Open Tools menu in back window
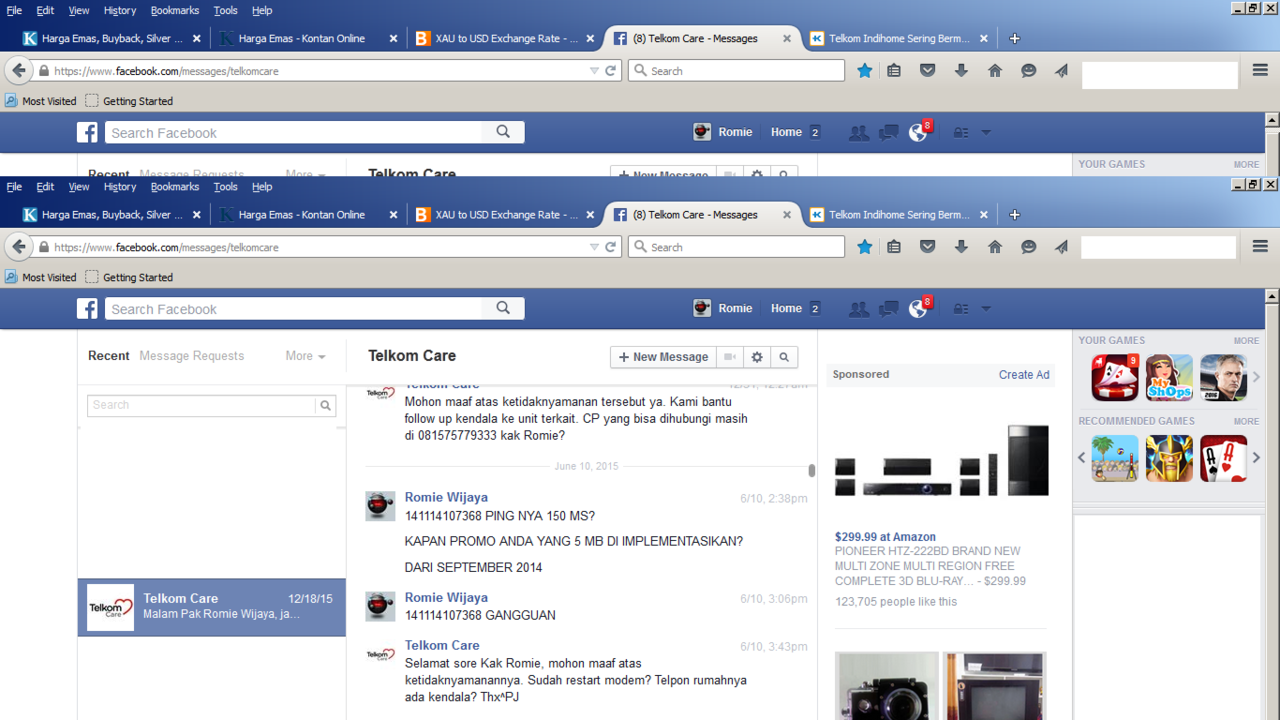 point(225,10)
